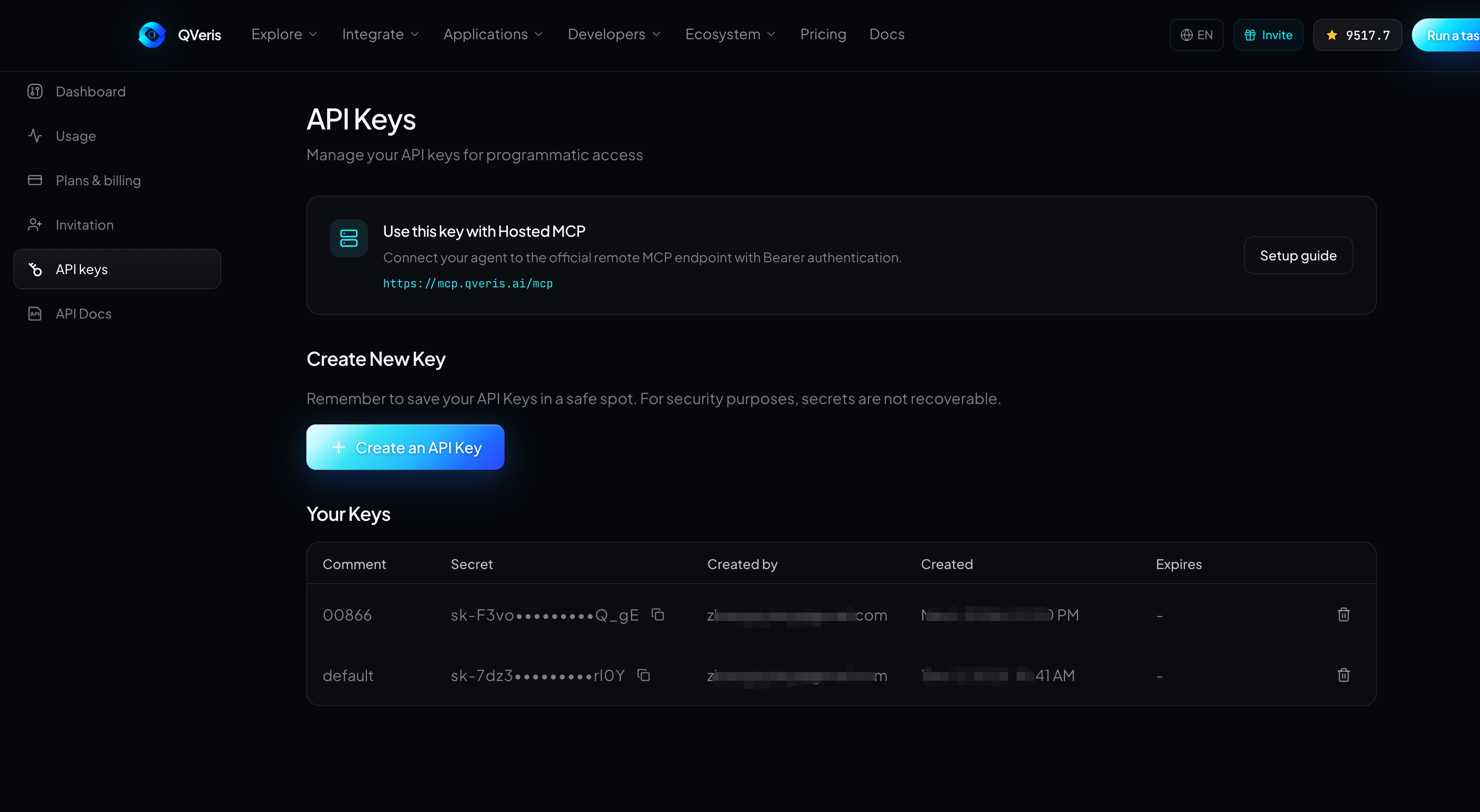Click the Invite button
Viewport: 1480px width, 812px height.
(x=1268, y=35)
